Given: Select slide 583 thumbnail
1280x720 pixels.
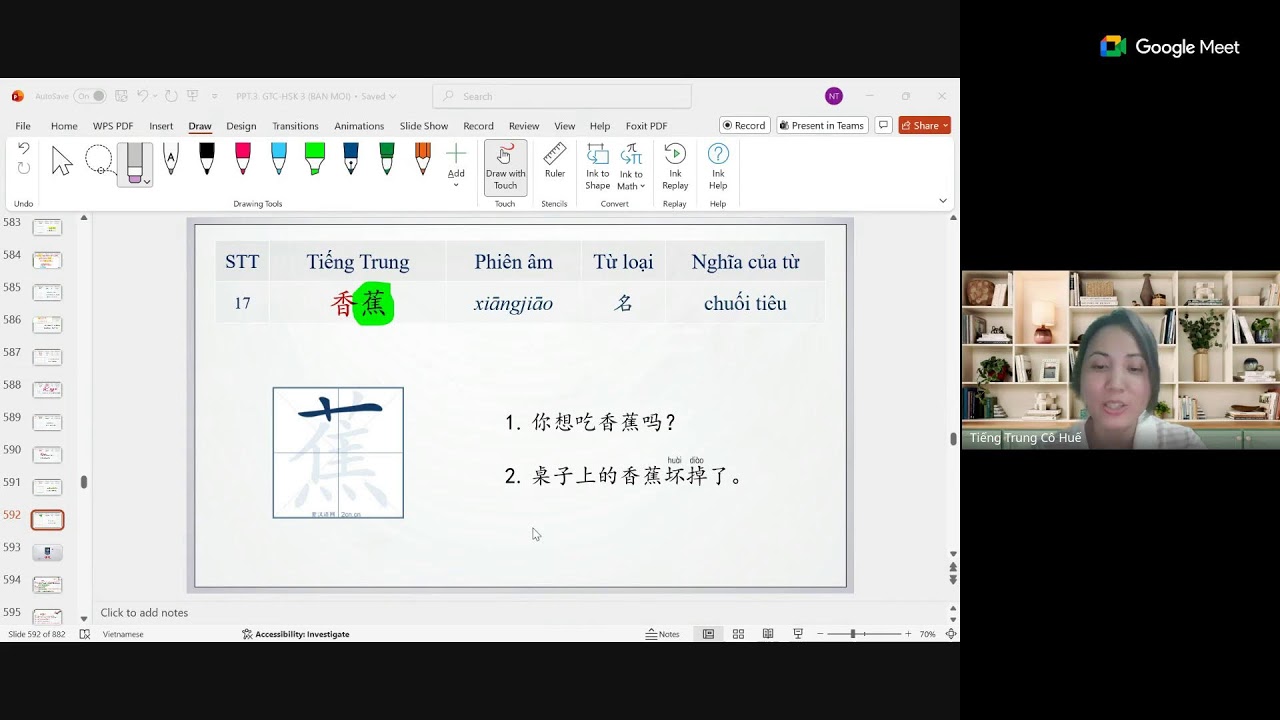Looking at the screenshot, I should pos(47,227).
